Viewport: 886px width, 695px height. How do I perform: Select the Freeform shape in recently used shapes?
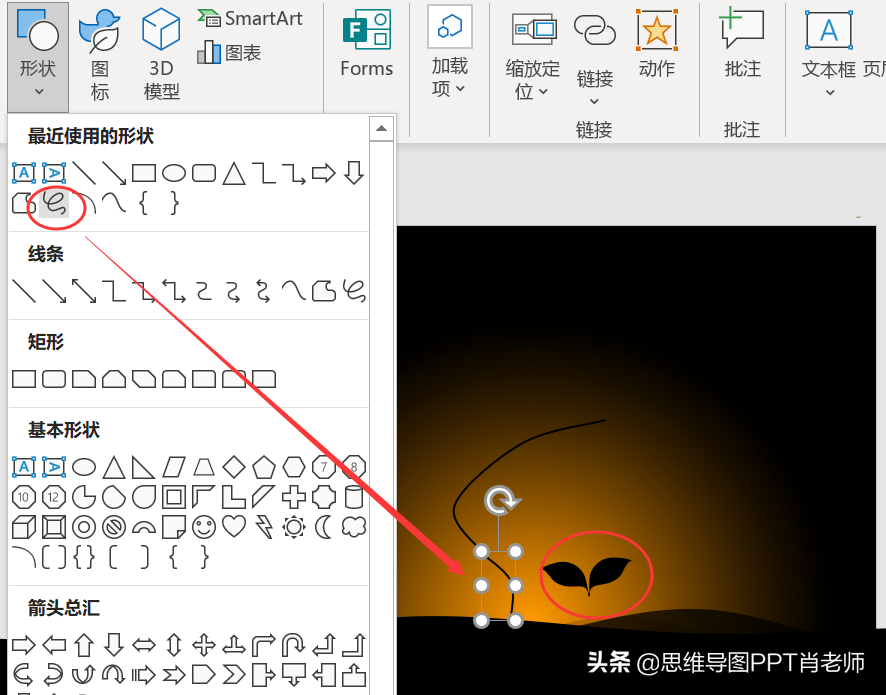click(x=23, y=203)
